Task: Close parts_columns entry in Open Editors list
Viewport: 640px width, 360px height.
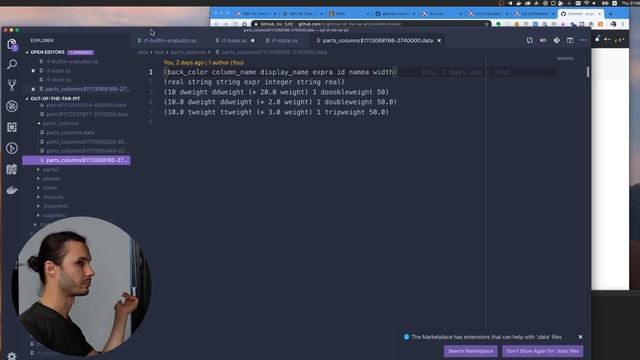Action: click(33, 89)
